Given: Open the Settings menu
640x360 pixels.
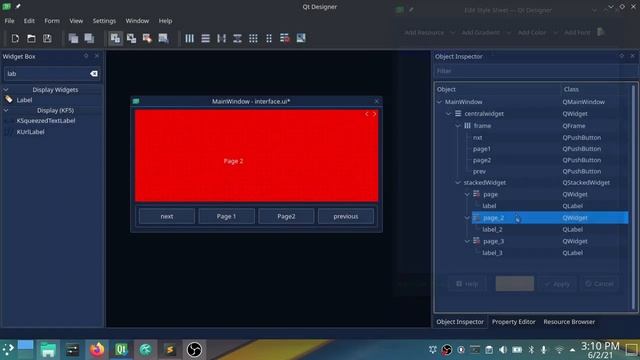Looking at the screenshot, I should click(x=104, y=21).
